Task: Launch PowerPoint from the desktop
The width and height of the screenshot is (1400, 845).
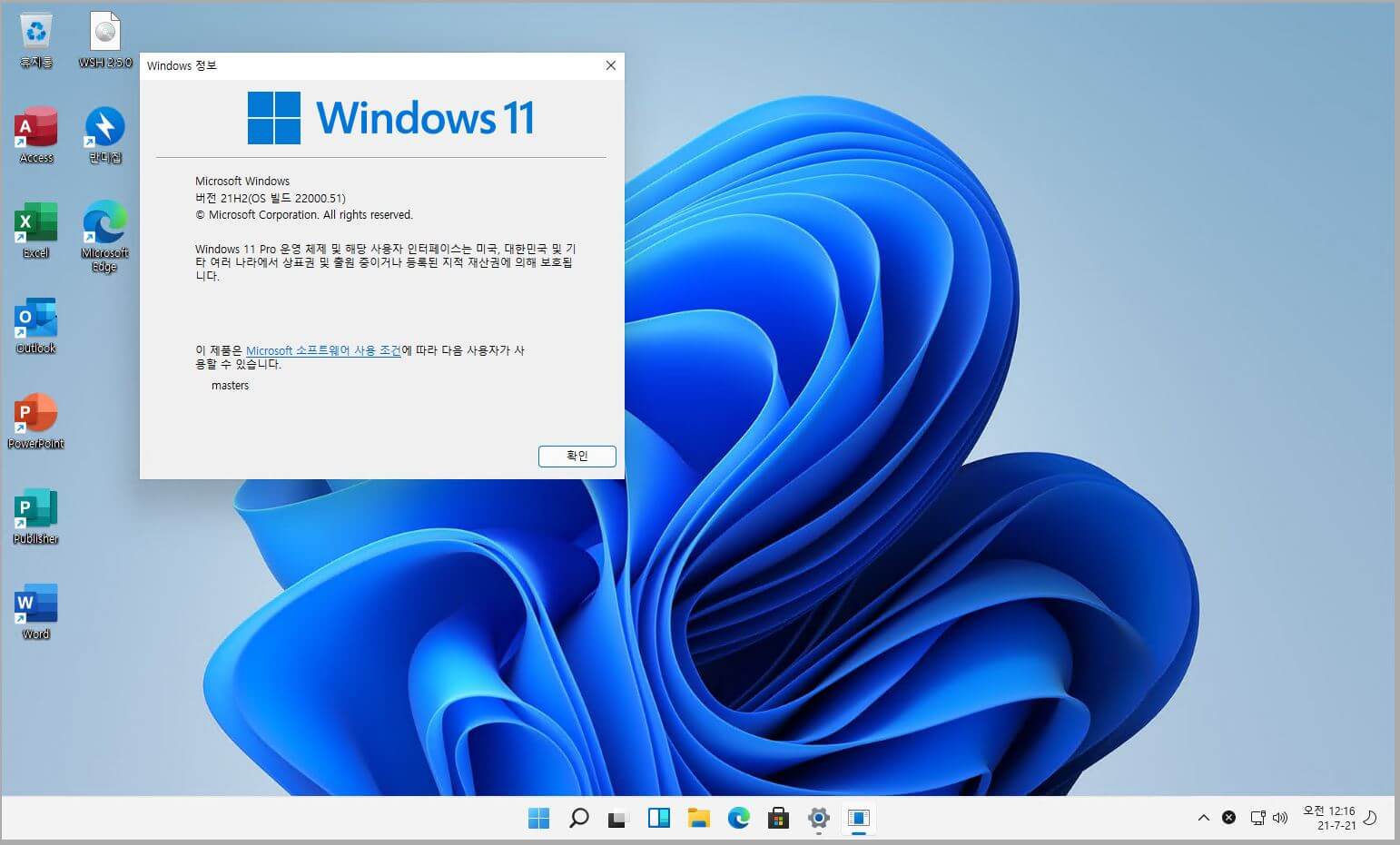Action: click(35, 421)
